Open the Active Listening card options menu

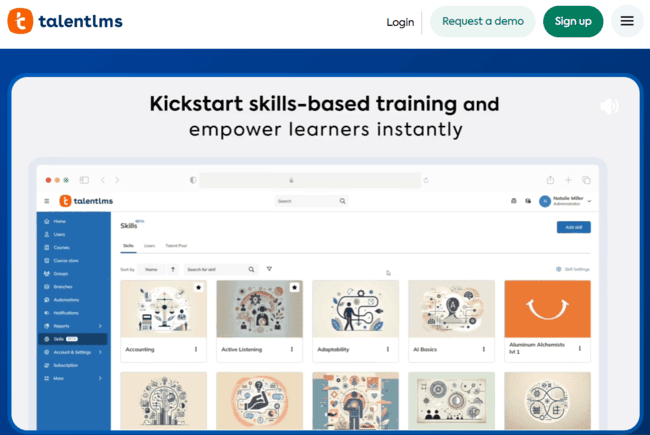[x=292, y=349]
